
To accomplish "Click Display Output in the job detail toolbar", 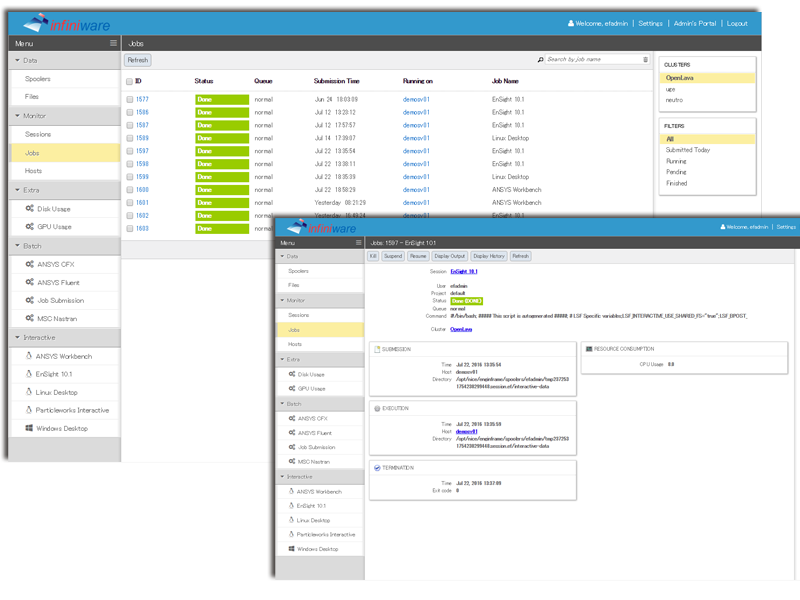I will pyautogui.click(x=449, y=256).
